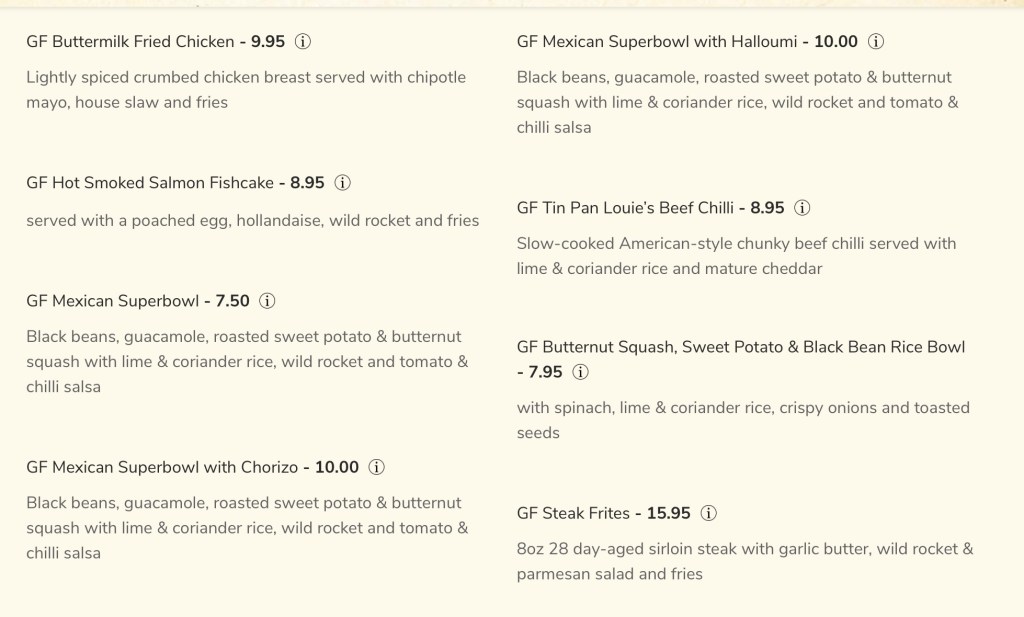The width and height of the screenshot is (1024, 617).
Task: Click info icon beside GF Buttermilk Fried Chicken
Action: 304,42
